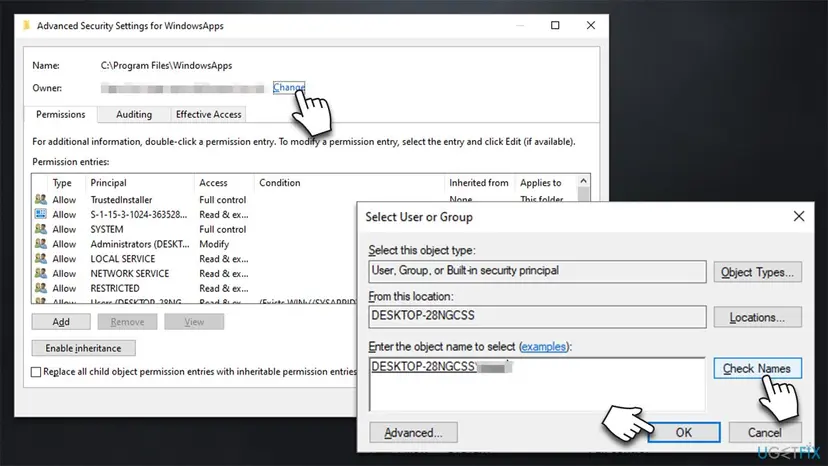Select the S-1-15-3-1024 permission entry

195,215
